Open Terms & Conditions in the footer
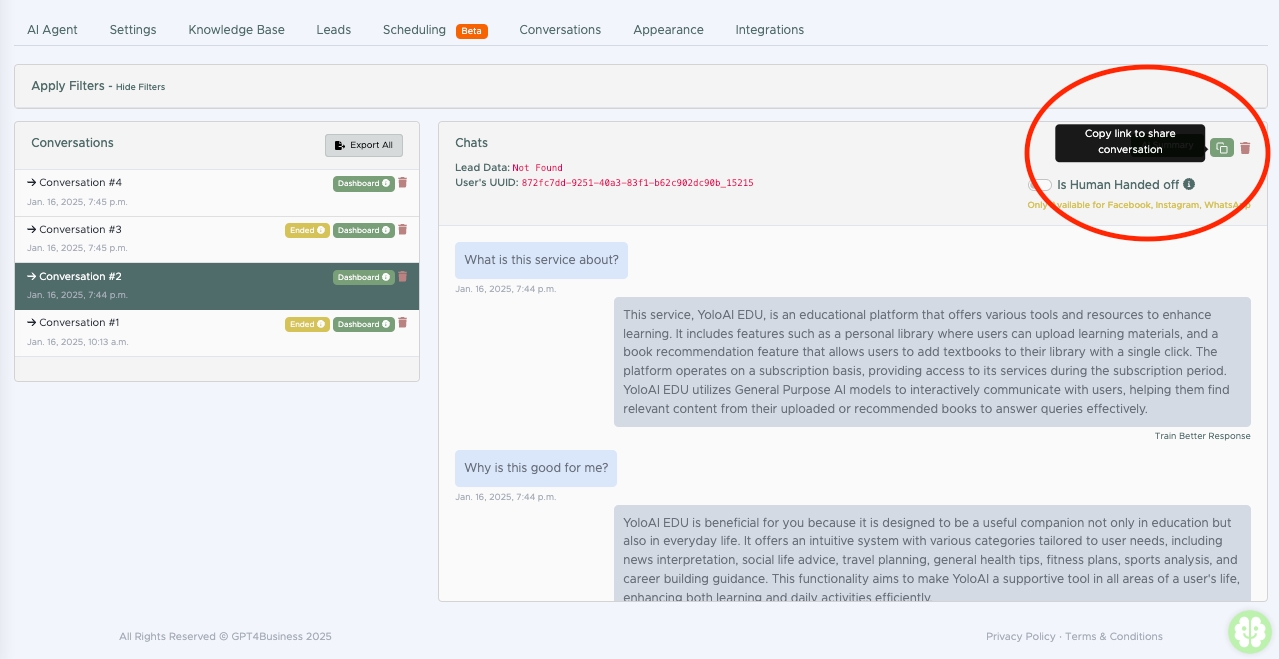1279x659 pixels. 1113,637
